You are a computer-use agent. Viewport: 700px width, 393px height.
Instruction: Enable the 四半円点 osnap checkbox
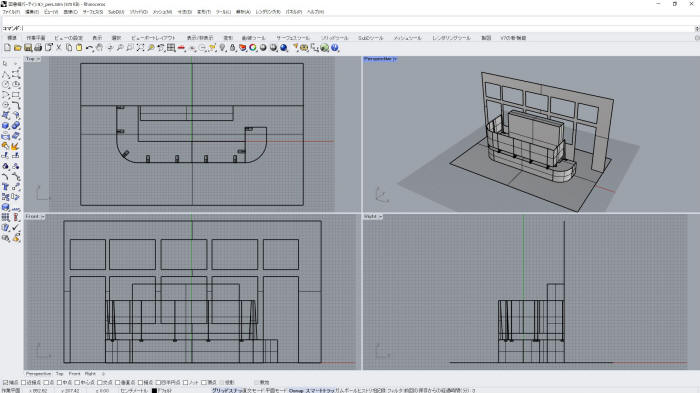tap(158, 382)
